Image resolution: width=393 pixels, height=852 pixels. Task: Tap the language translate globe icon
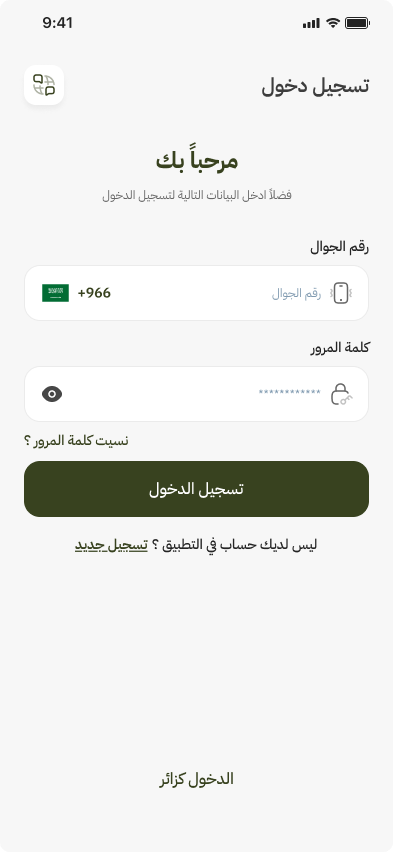(44, 85)
